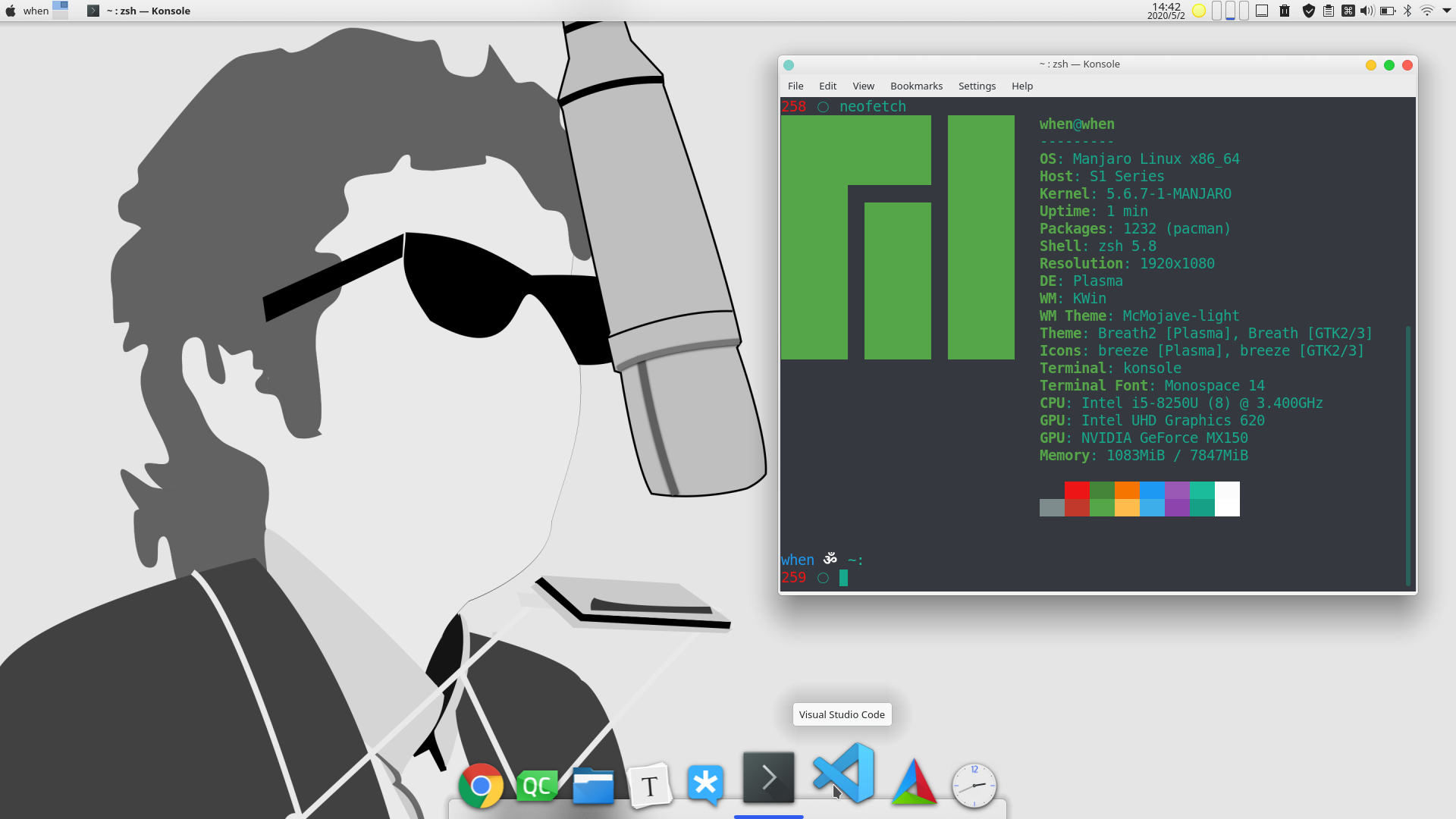Open the Bookmarks menu in Konsole
Screen dimensions: 1456x819
[x=916, y=86]
